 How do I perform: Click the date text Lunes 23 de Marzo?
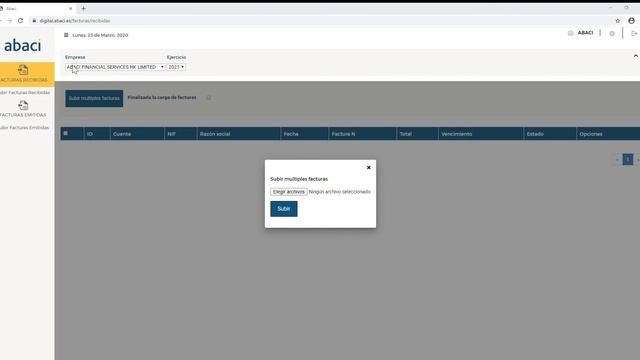point(100,35)
